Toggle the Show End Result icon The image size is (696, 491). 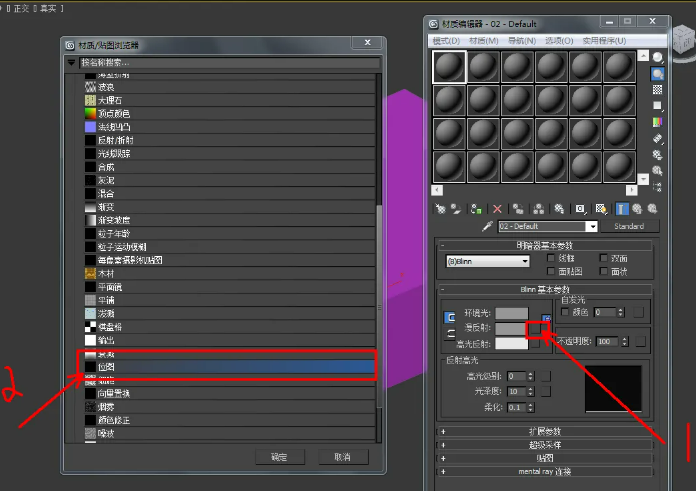pos(622,209)
